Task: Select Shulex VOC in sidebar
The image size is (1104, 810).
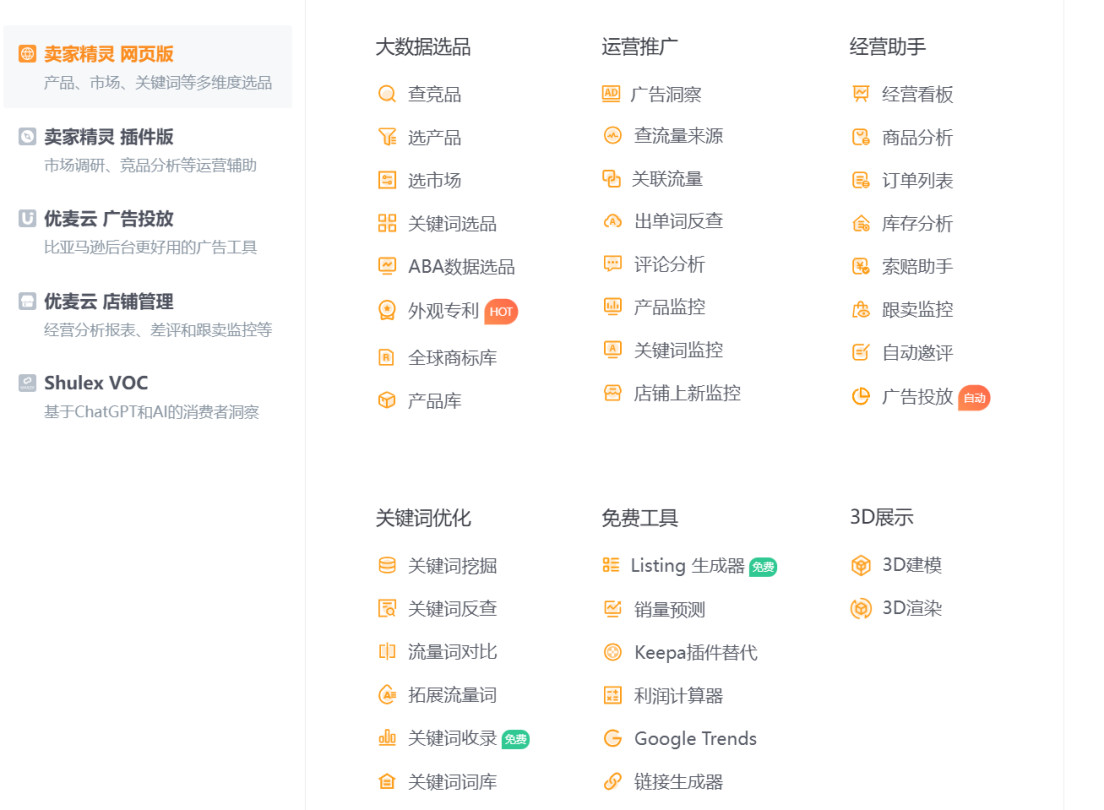Action: [147, 396]
